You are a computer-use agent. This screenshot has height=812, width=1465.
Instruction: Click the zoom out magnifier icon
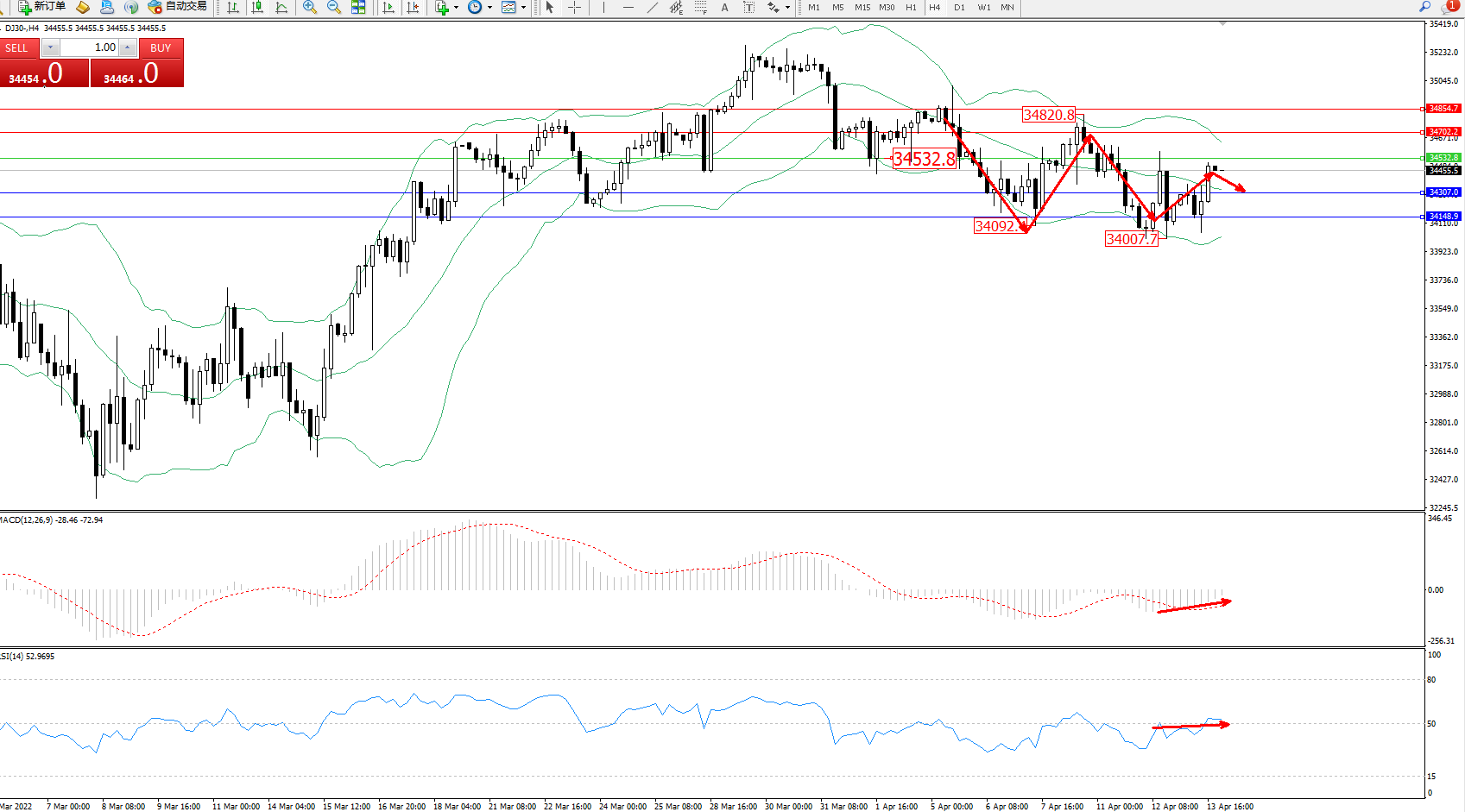tap(333, 8)
